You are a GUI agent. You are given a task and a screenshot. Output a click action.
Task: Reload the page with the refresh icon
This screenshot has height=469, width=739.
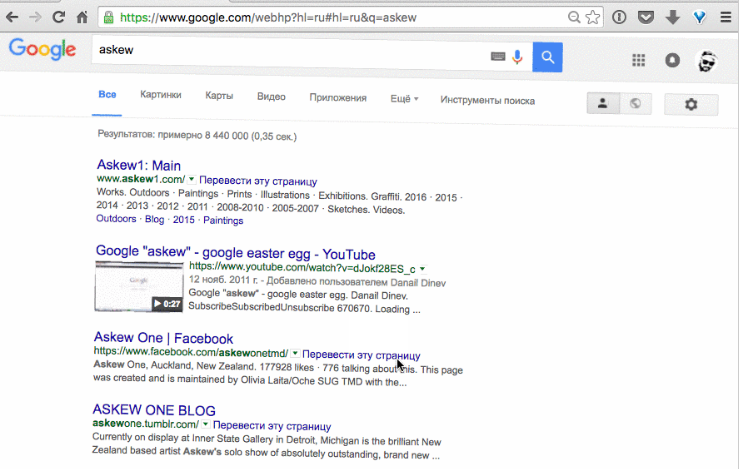click(x=58, y=17)
